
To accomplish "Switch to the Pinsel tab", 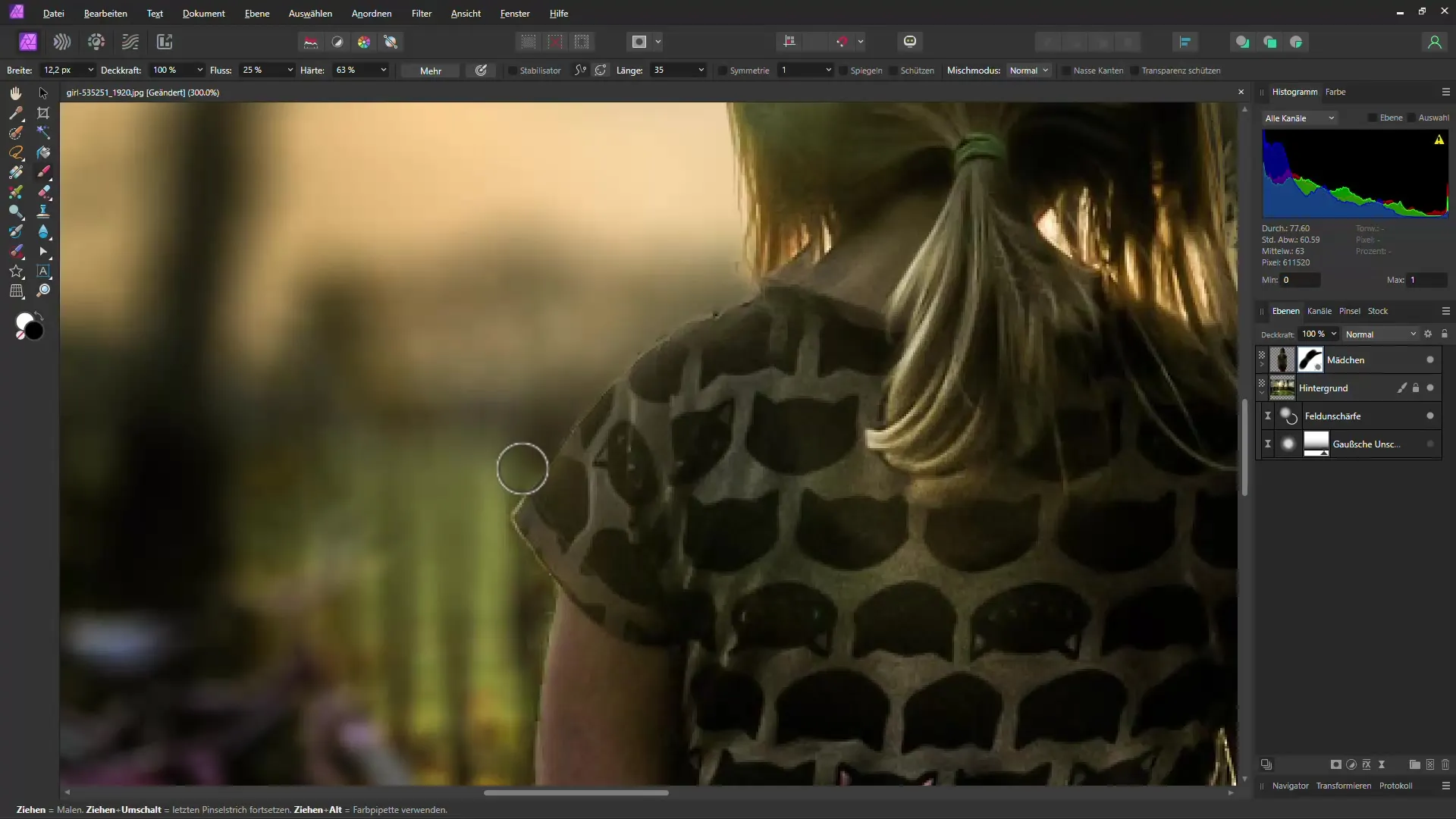I will 1349,311.
